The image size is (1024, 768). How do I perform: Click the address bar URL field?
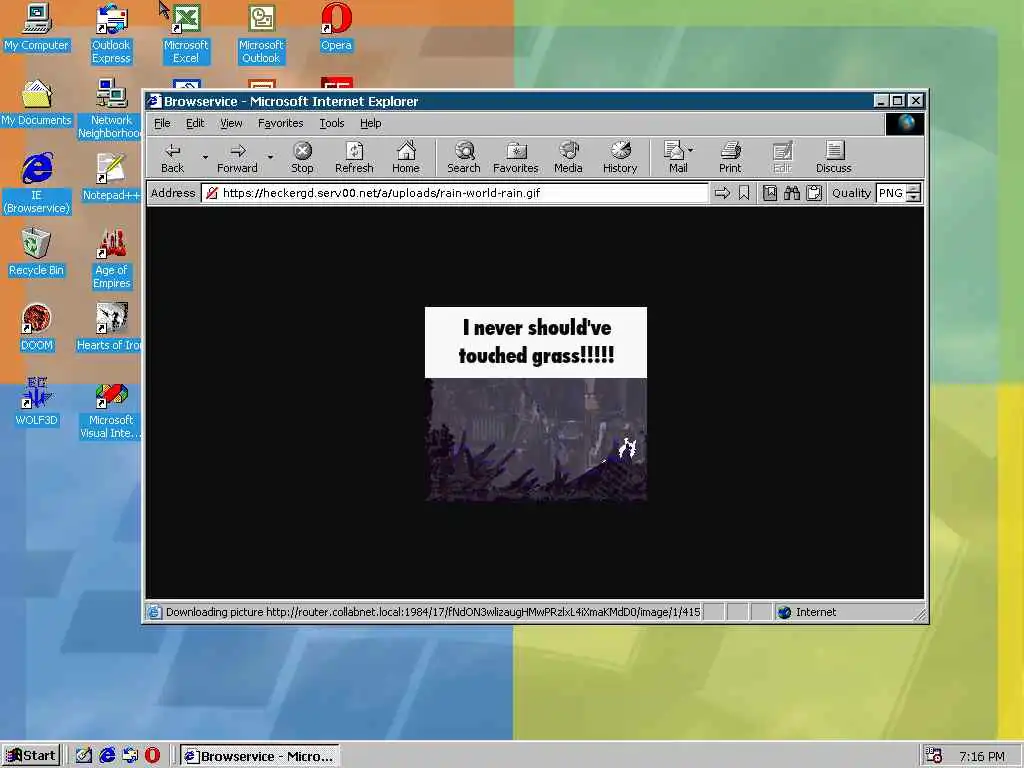point(455,193)
